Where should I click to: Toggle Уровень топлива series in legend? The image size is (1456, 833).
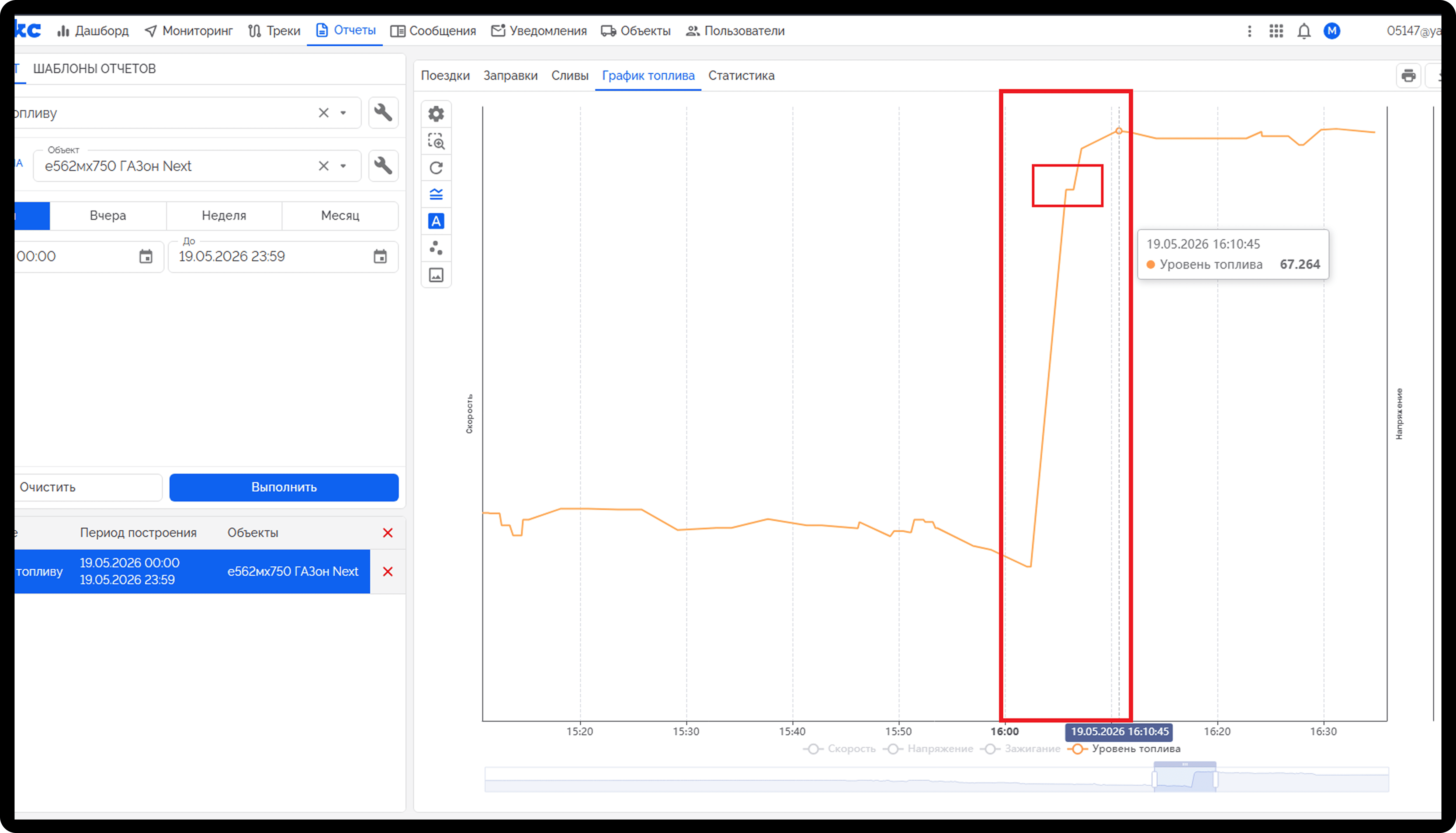pyautogui.click(x=1124, y=749)
